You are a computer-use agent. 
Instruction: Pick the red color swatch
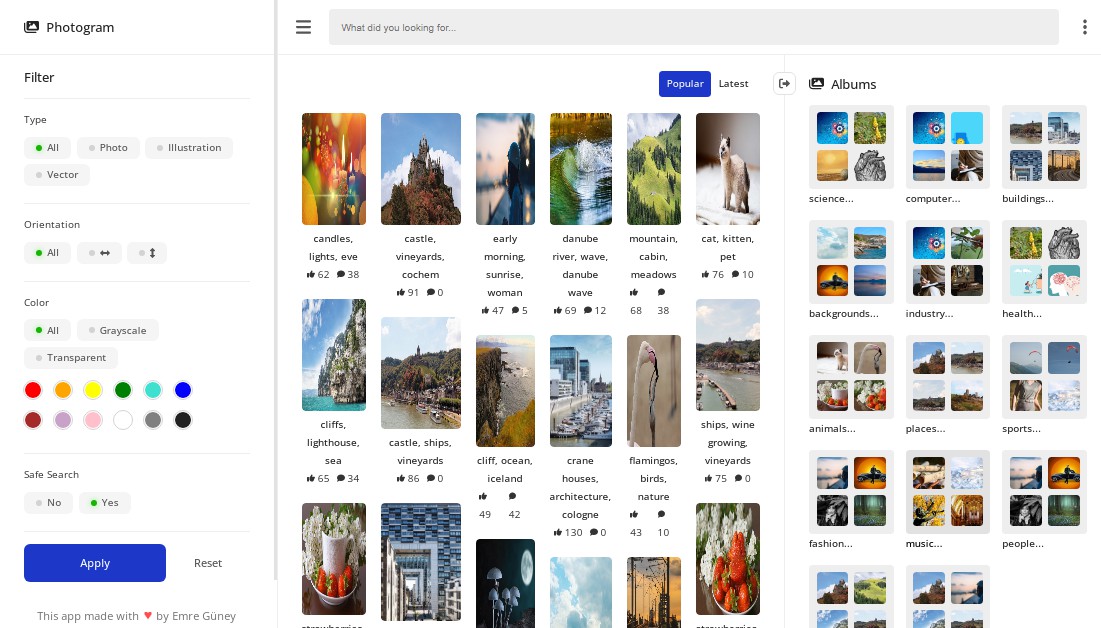pyautogui.click(x=33, y=390)
